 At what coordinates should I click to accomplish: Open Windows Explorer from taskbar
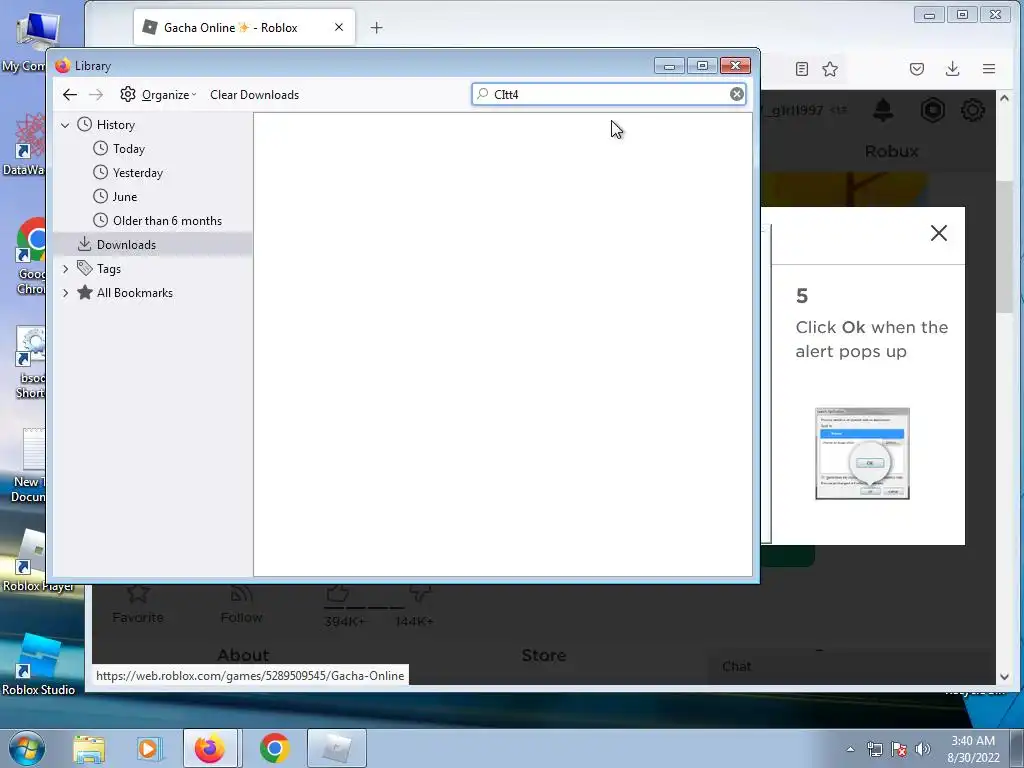[89, 748]
